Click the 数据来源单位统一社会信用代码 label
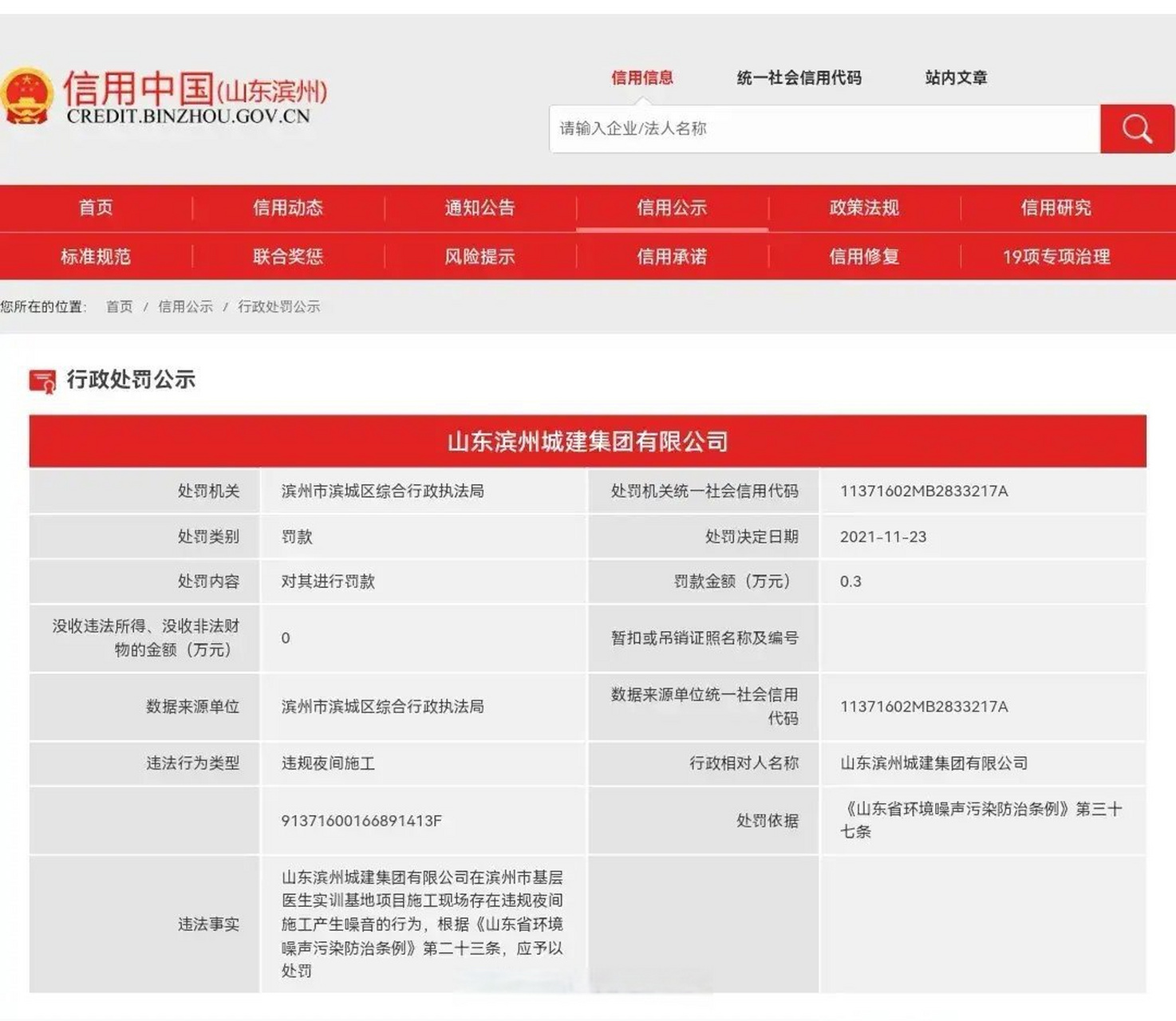Viewport: 1176px width, 1021px height. tap(704, 707)
